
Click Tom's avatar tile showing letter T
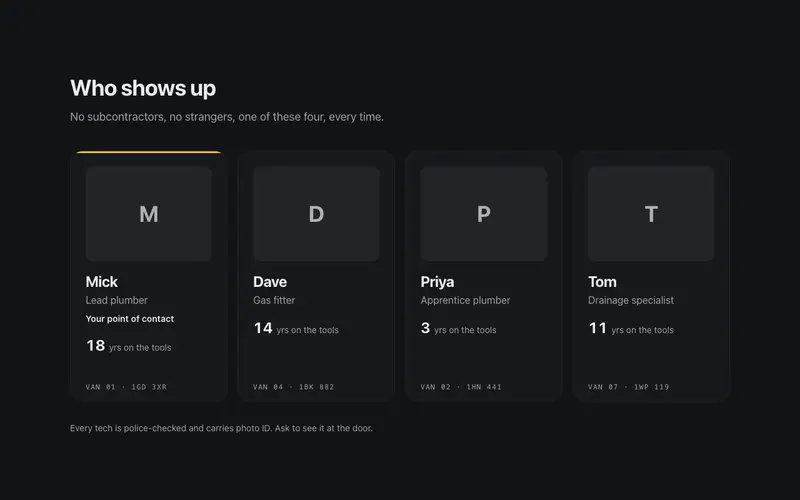coord(651,214)
